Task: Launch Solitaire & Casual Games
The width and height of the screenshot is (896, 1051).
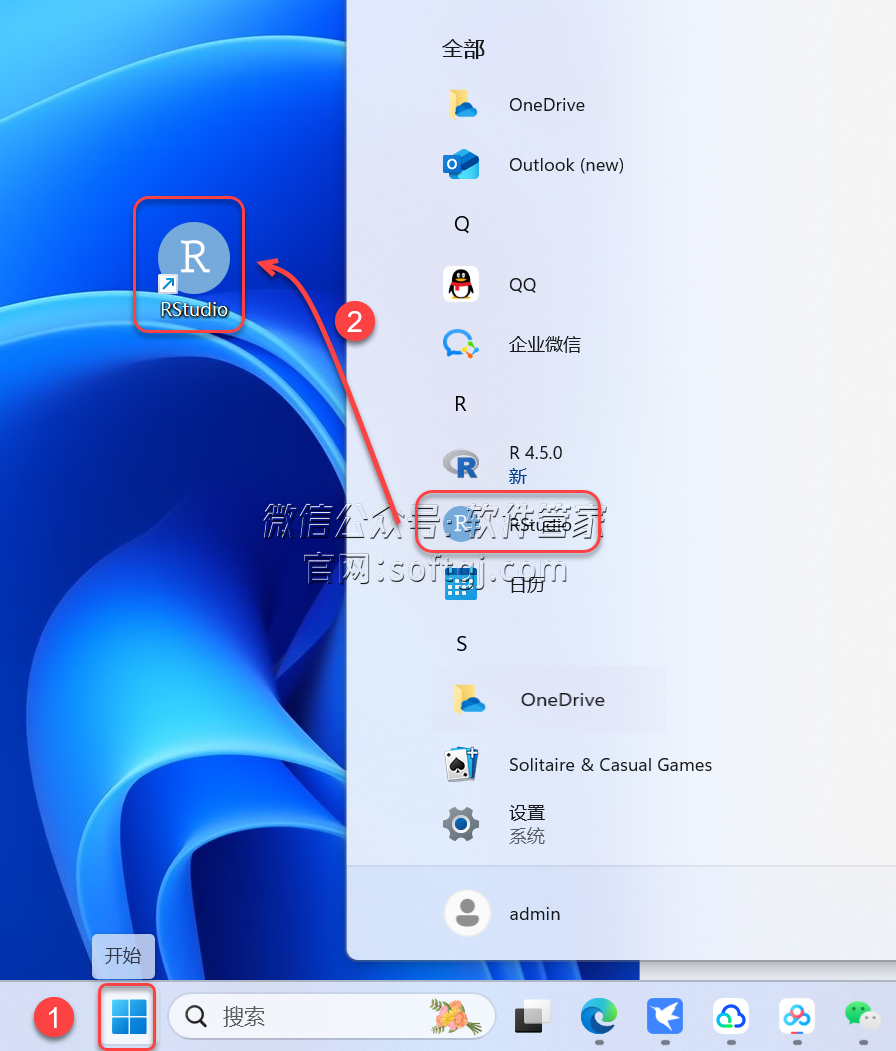Action: [x=576, y=764]
